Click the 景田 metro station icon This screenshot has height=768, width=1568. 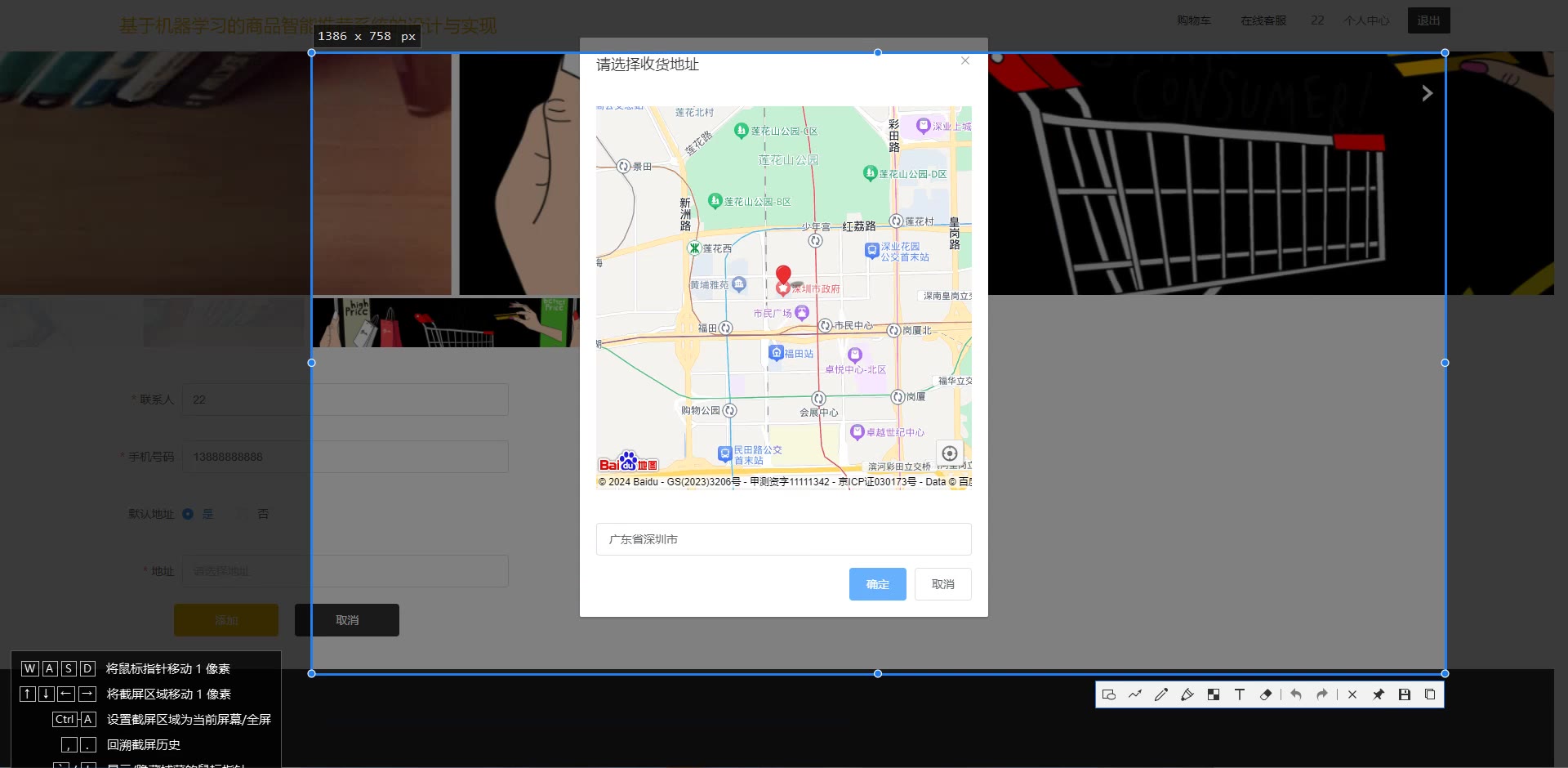pos(623,166)
